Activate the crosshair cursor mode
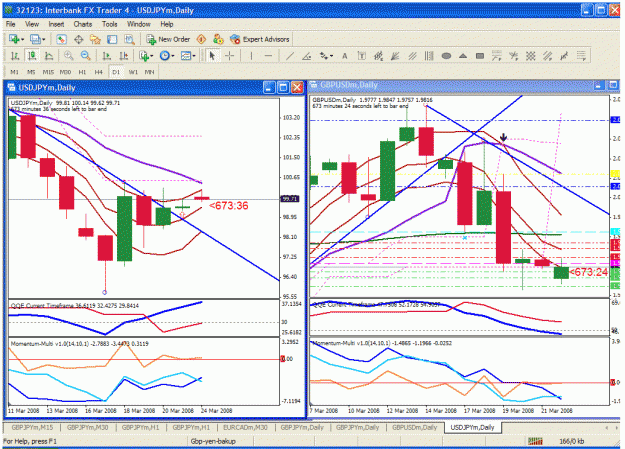Viewport: 625px width, 449px height. 230,56
